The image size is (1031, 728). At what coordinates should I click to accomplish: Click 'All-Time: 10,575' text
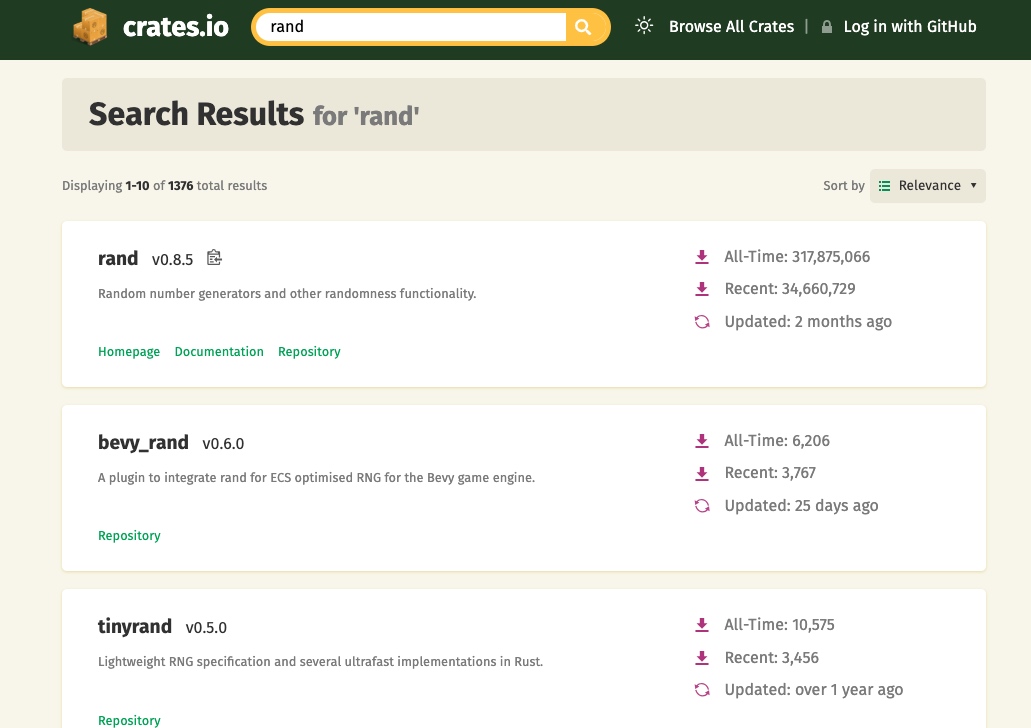(x=779, y=625)
